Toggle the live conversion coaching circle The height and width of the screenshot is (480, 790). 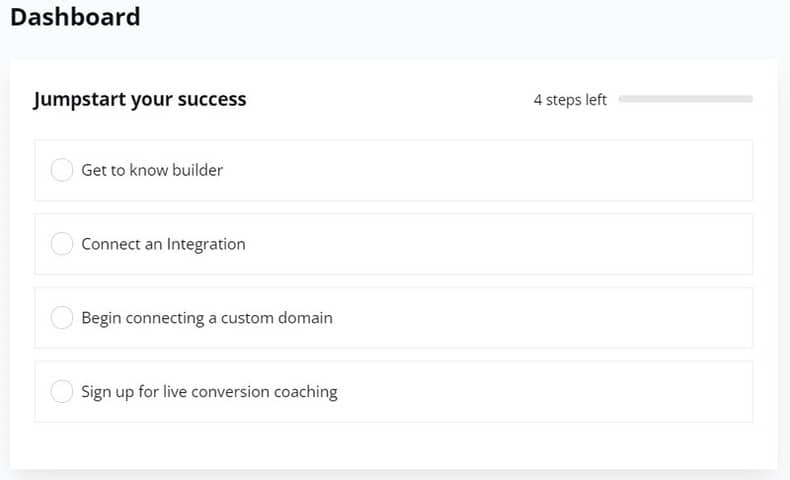61,391
